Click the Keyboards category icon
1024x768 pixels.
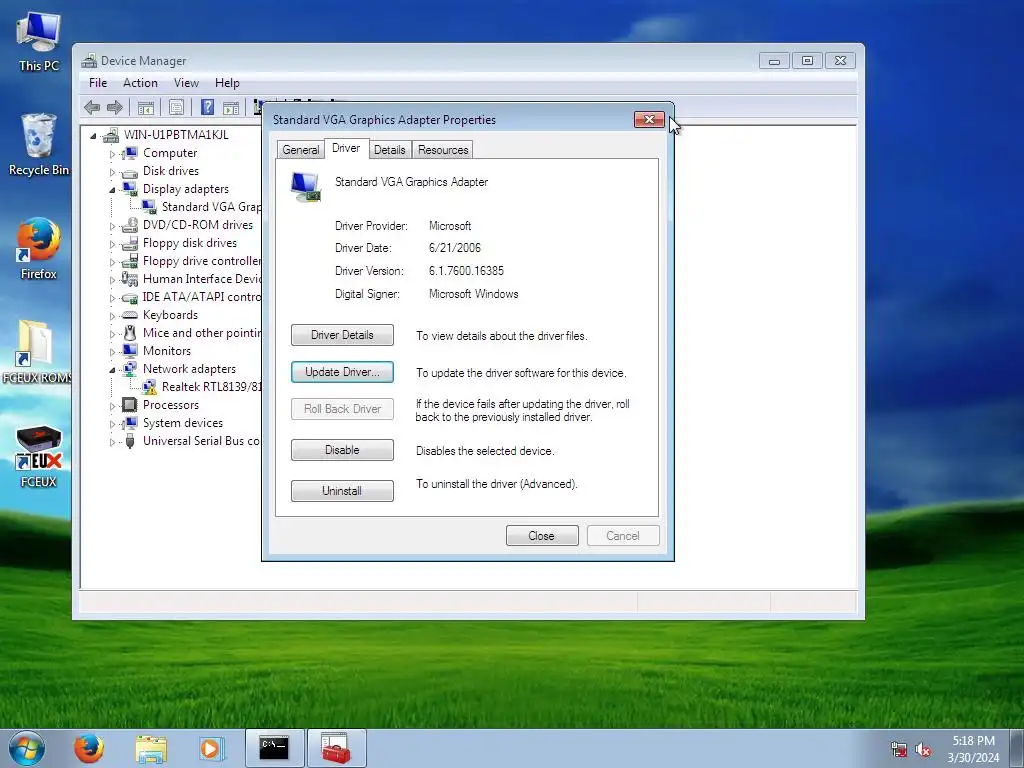click(x=130, y=315)
